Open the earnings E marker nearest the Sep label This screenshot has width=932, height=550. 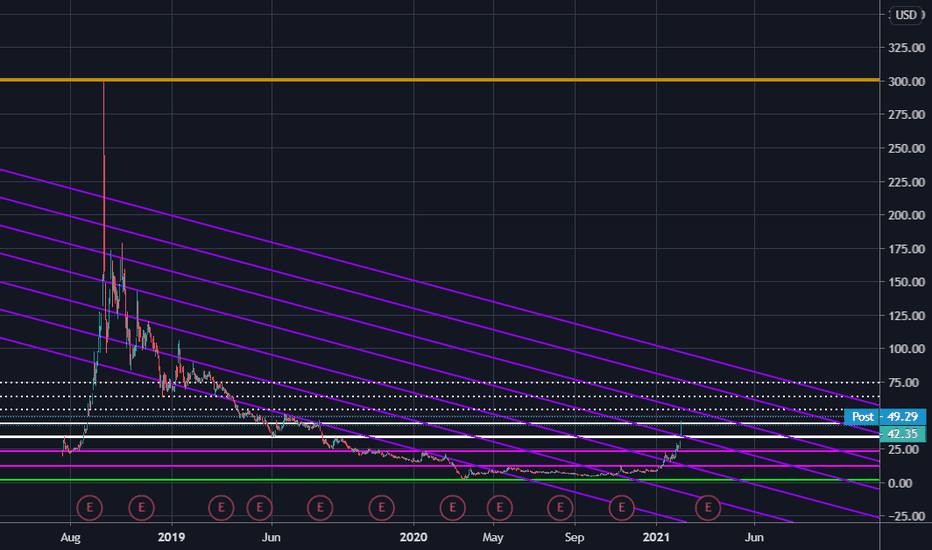coord(560,508)
